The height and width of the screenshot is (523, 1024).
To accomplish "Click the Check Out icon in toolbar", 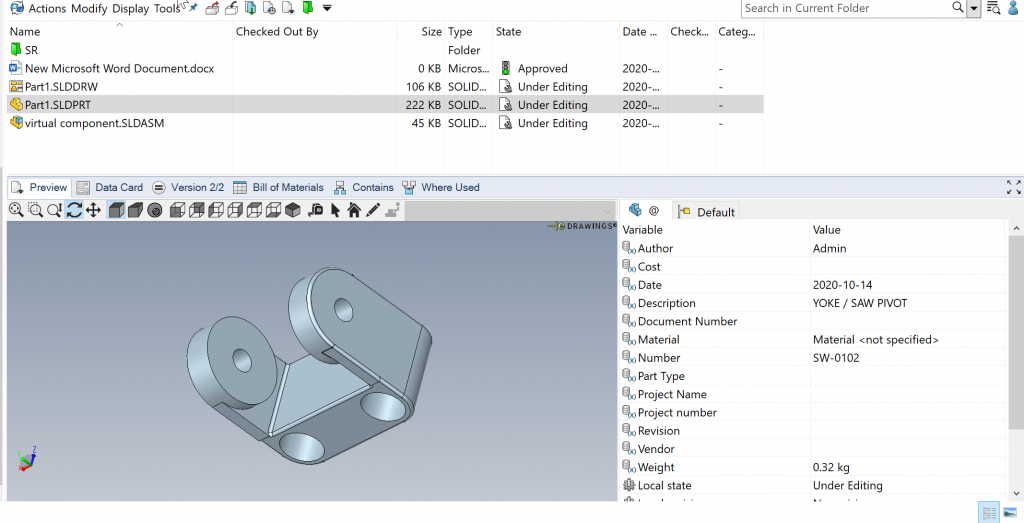I will 213,8.
